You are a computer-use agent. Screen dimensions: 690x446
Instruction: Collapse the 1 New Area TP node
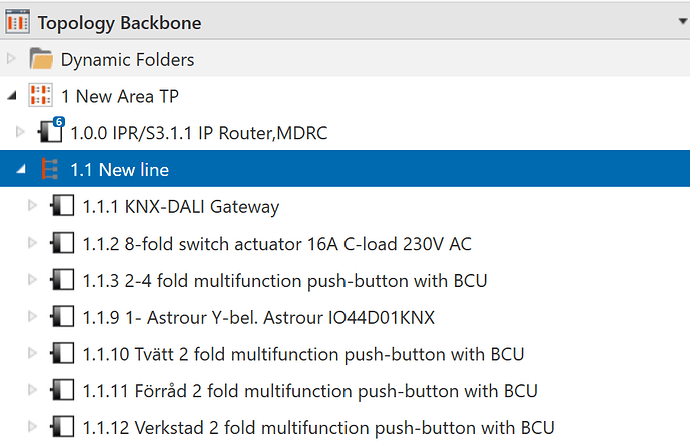pos(11,97)
